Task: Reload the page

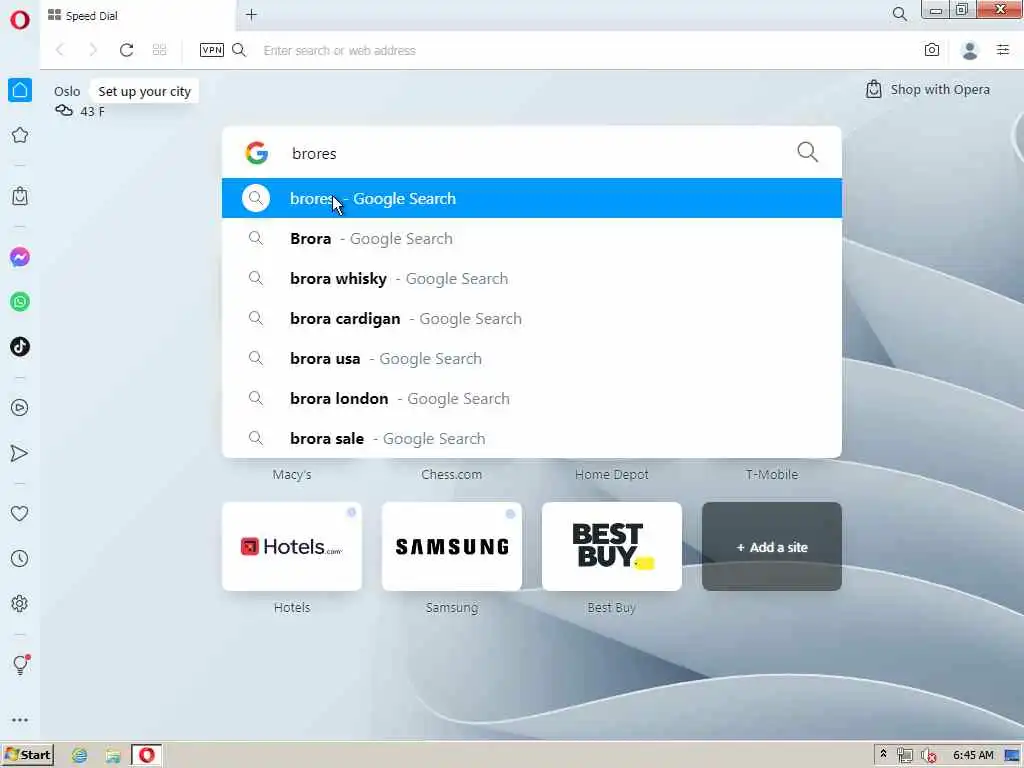Action: [x=126, y=50]
